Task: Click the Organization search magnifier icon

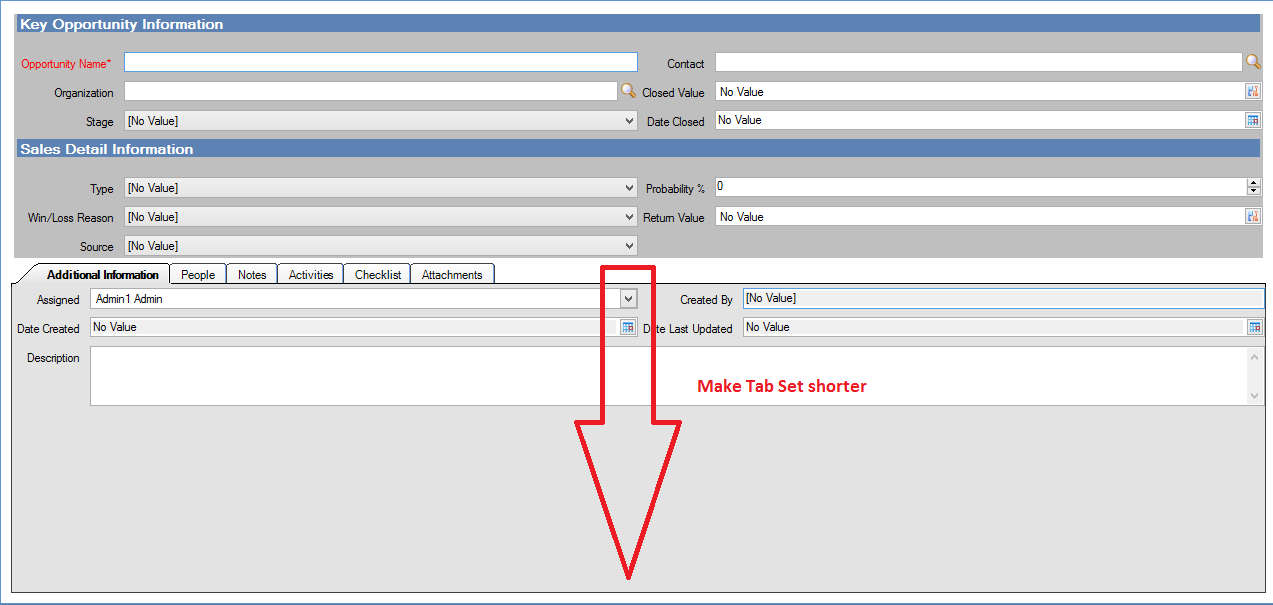Action: click(x=628, y=91)
